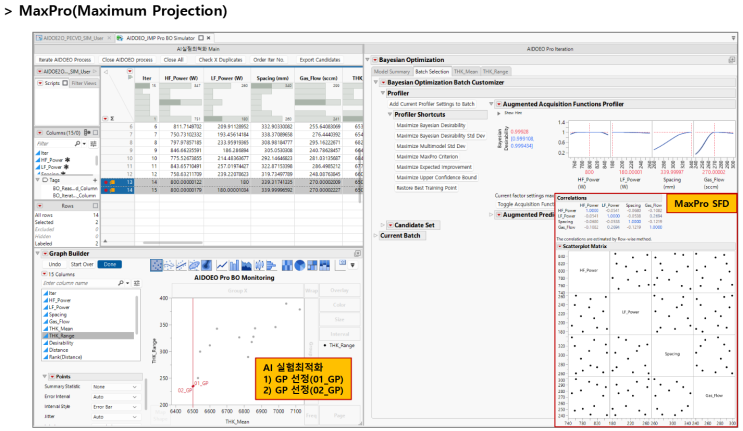Collapse the Profiler outline section
The width and height of the screenshot is (743, 431).
(x=383, y=93)
